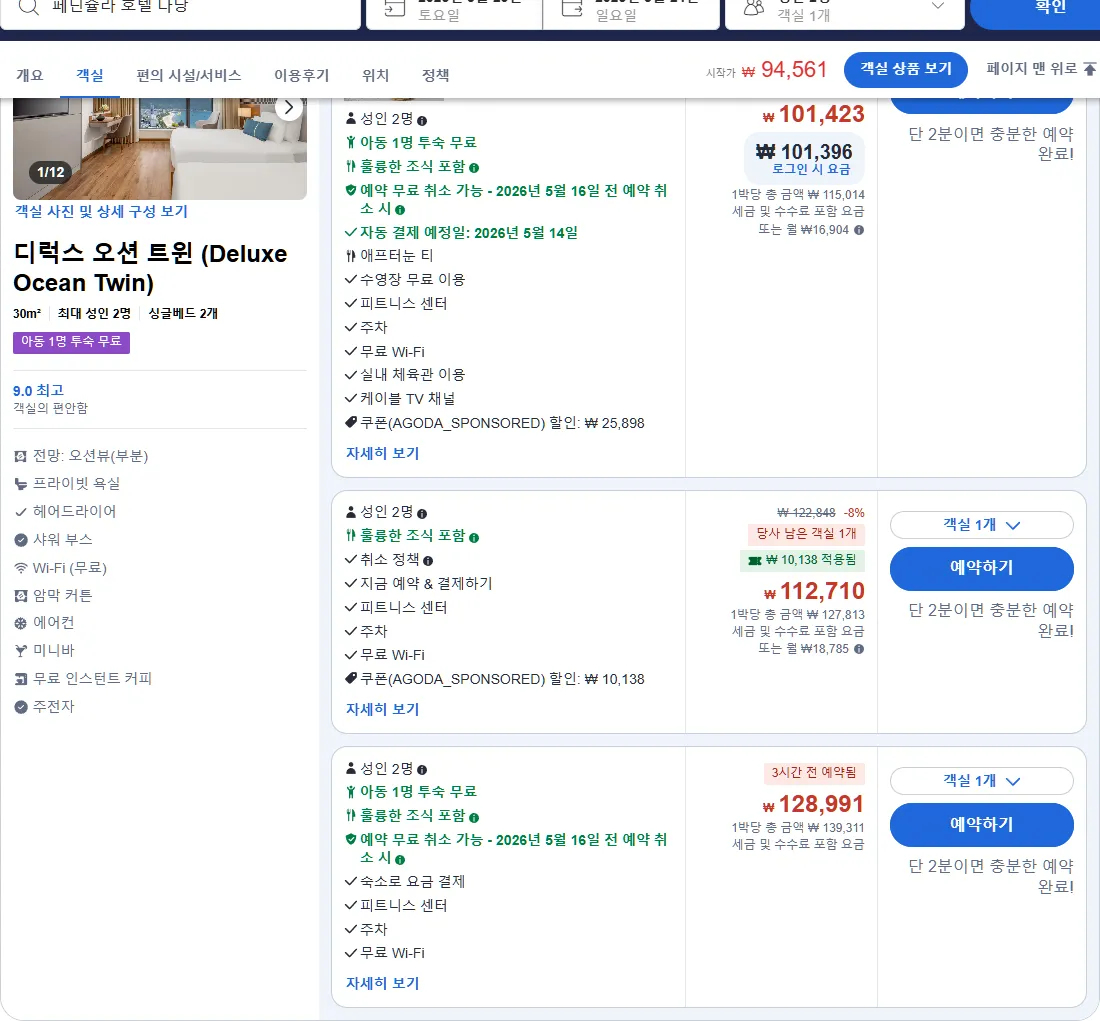Screen dimensions: 1100x1021
Task: Show next room photo with arrow
Action: 289,107
